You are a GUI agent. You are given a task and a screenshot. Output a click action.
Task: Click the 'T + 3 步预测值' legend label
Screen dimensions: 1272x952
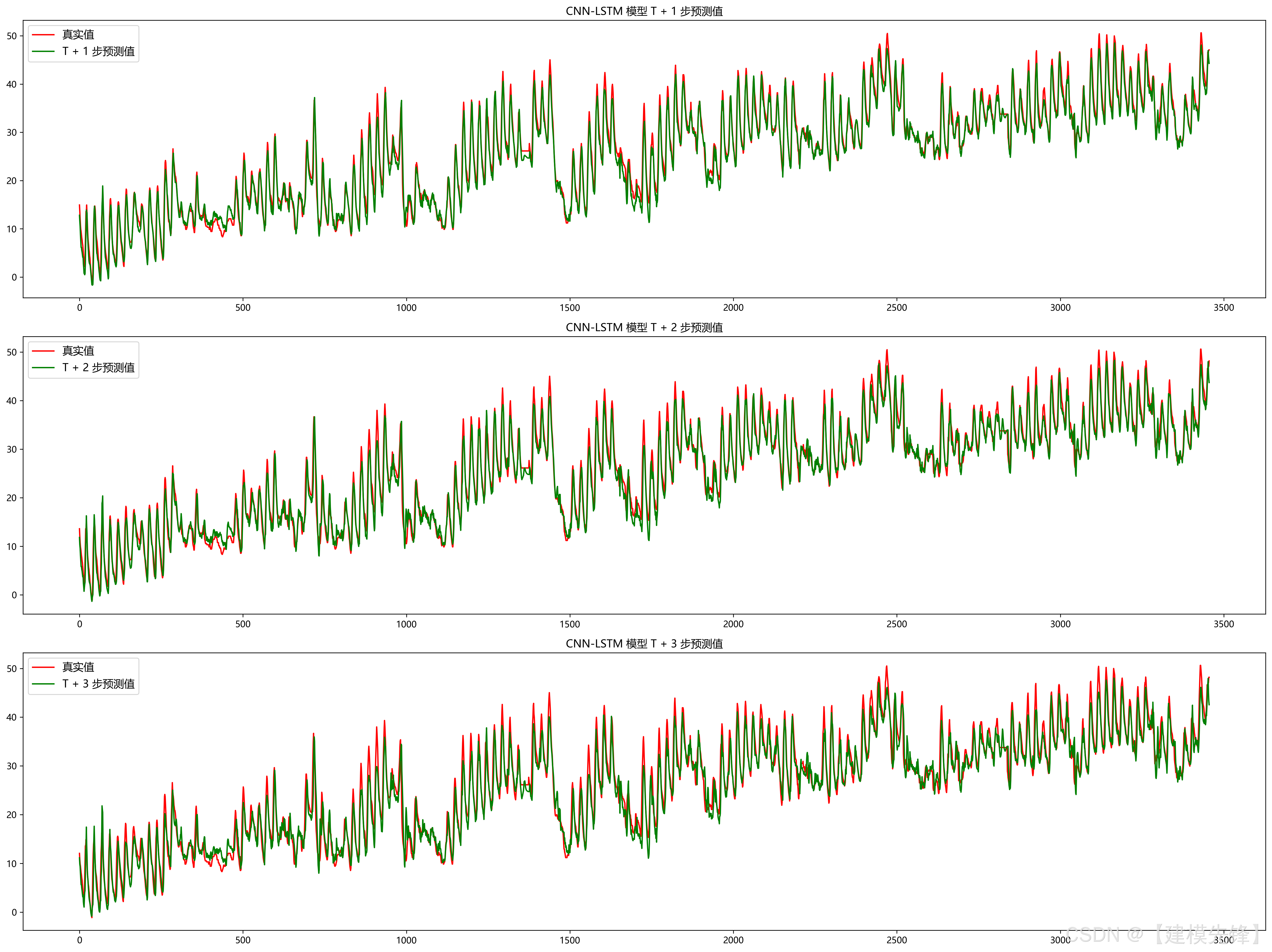pos(98,684)
